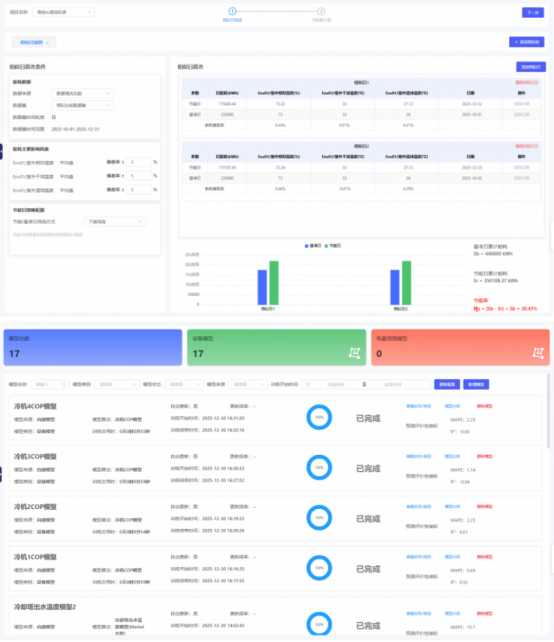Click the red energy saving rate formula

click(x=505, y=309)
